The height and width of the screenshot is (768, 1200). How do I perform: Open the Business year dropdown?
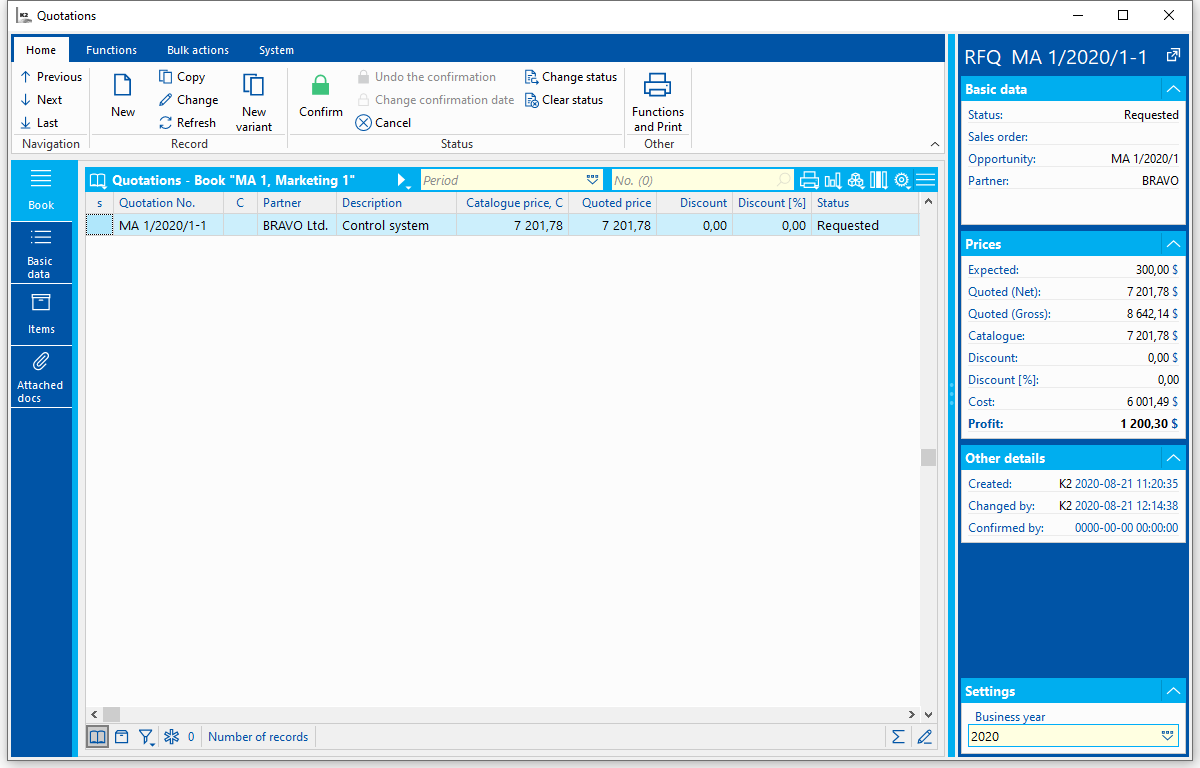(1168, 736)
